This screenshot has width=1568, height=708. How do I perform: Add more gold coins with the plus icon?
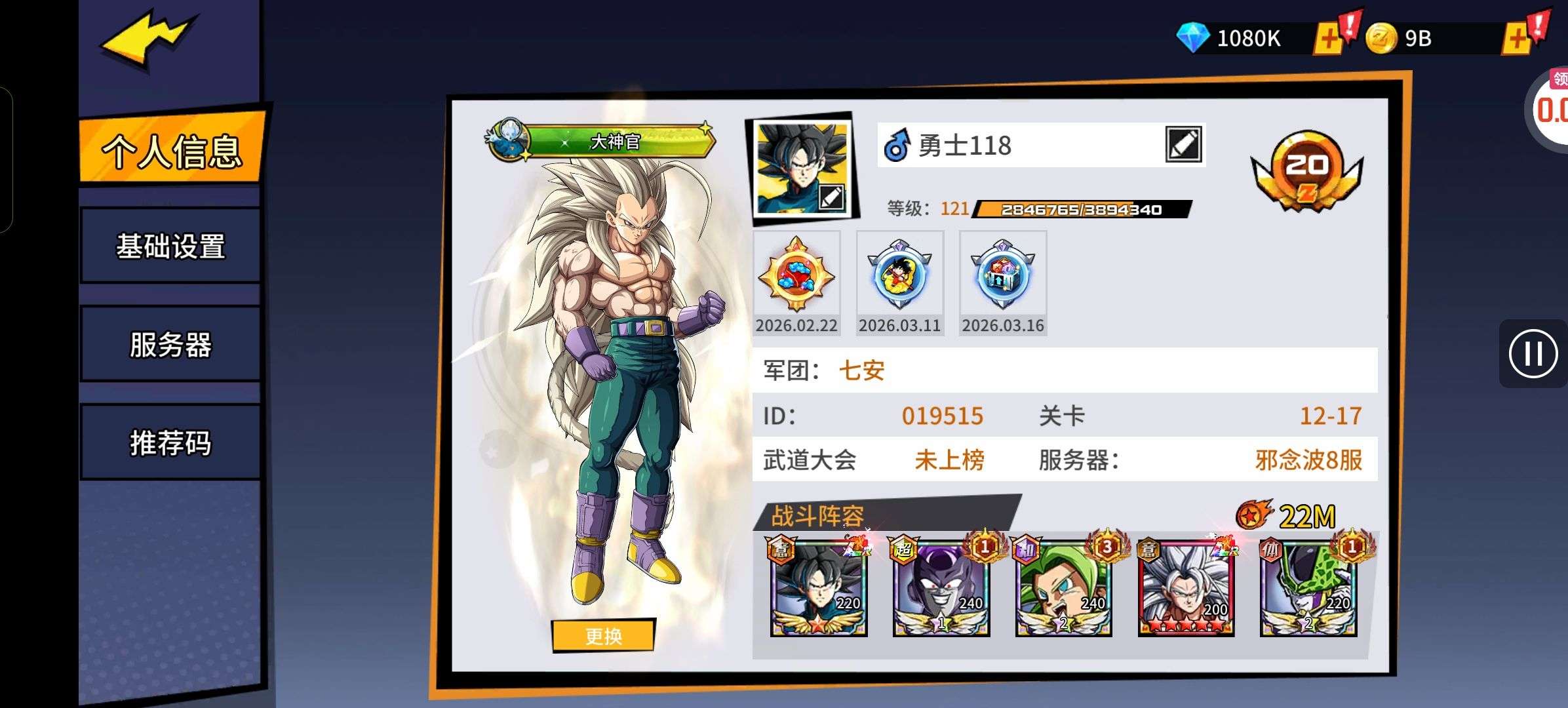[x=1518, y=39]
